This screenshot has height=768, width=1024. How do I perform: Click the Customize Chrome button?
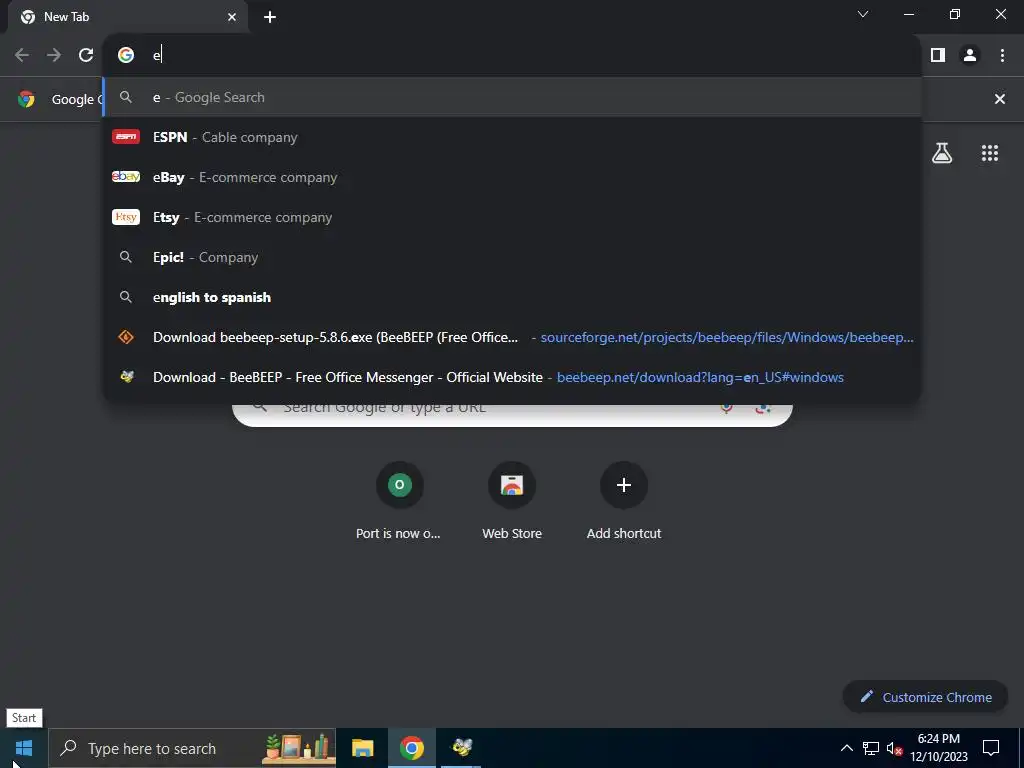pos(926,697)
